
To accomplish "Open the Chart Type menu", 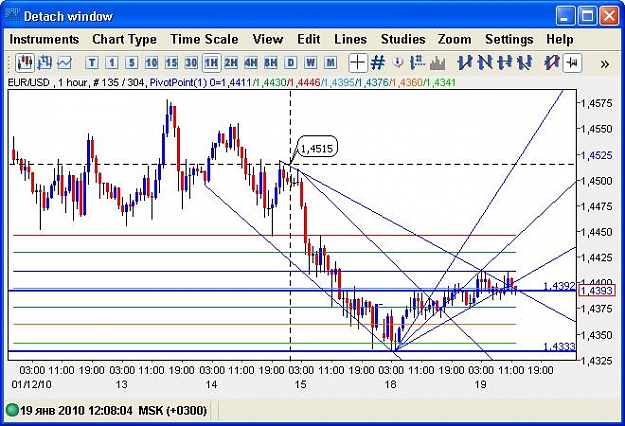I will (124, 39).
